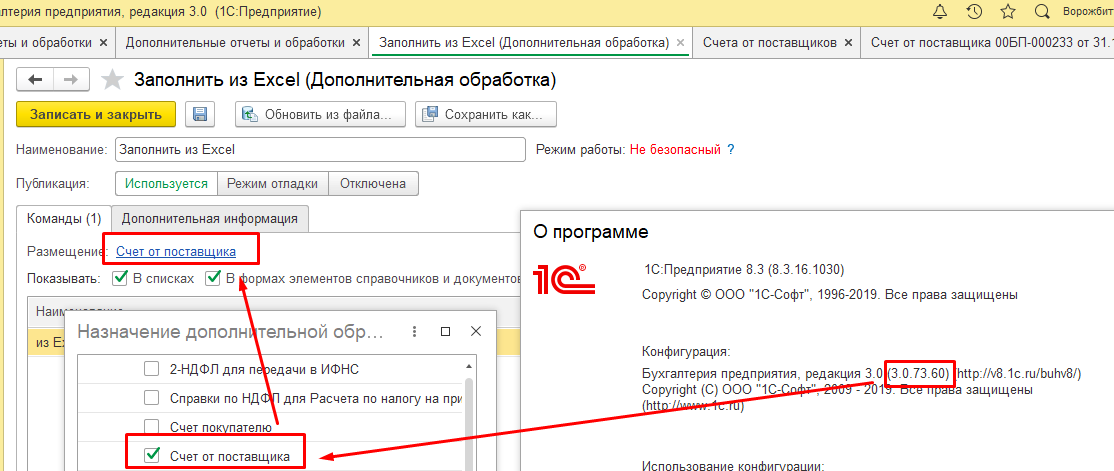This screenshot has width=1114, height=471.
Task: Open the Дополнительная информация tab
Action: pos(210,218)
